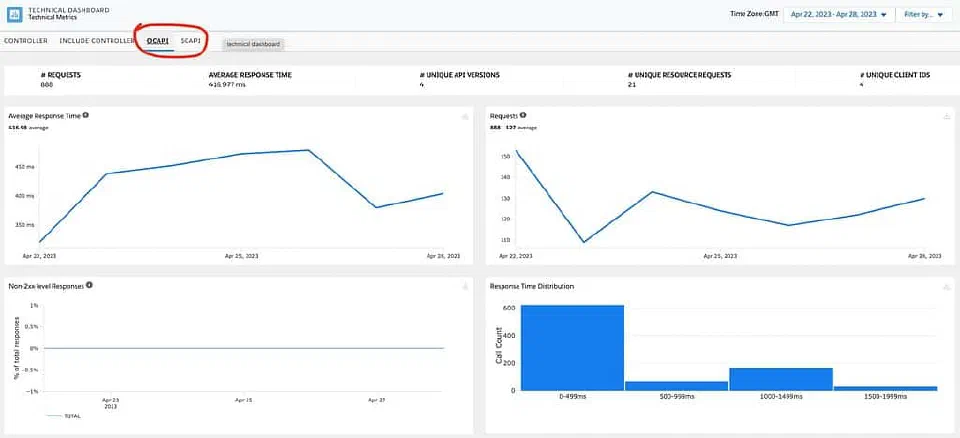Open the Apr 22 - Apr 28 date range dropdown
The image size is (960, 438).
click(838, 15)
